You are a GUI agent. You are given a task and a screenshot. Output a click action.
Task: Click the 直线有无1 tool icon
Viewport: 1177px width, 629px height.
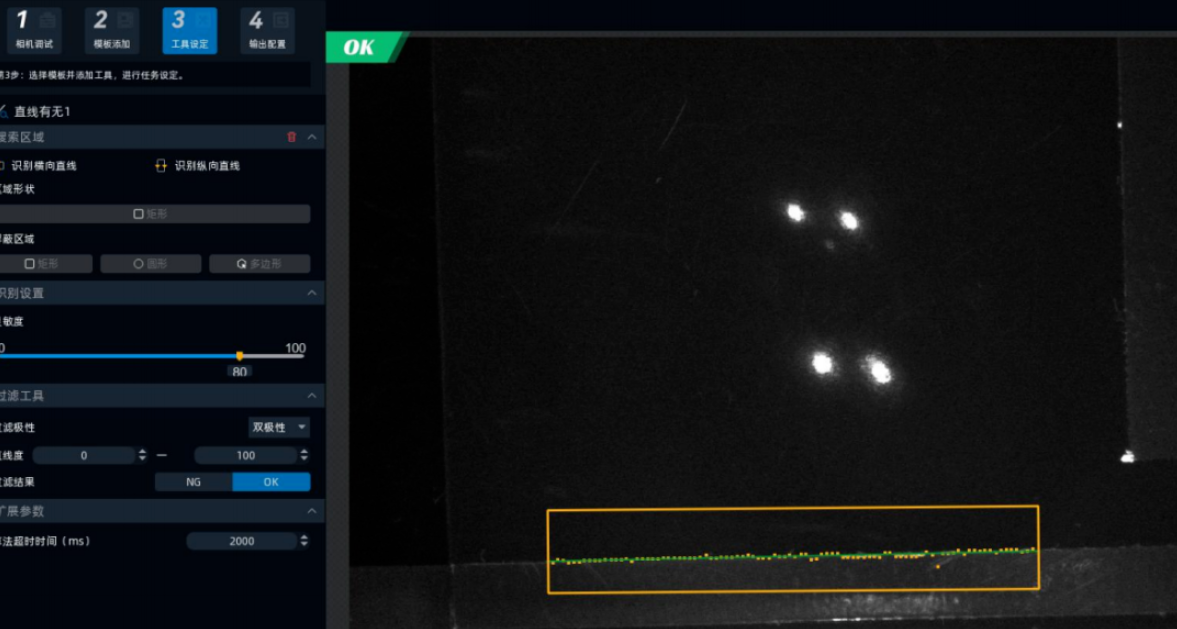3,111
